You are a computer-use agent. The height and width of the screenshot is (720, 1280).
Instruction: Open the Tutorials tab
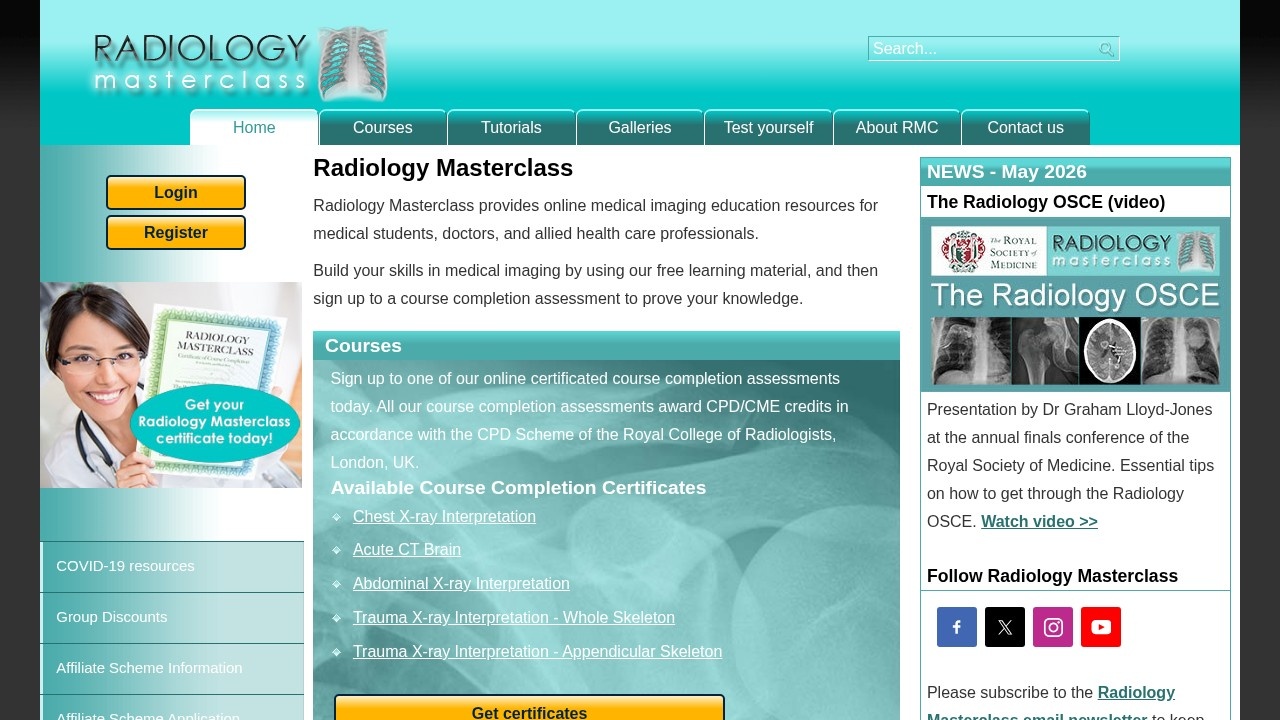pos(511,128)
